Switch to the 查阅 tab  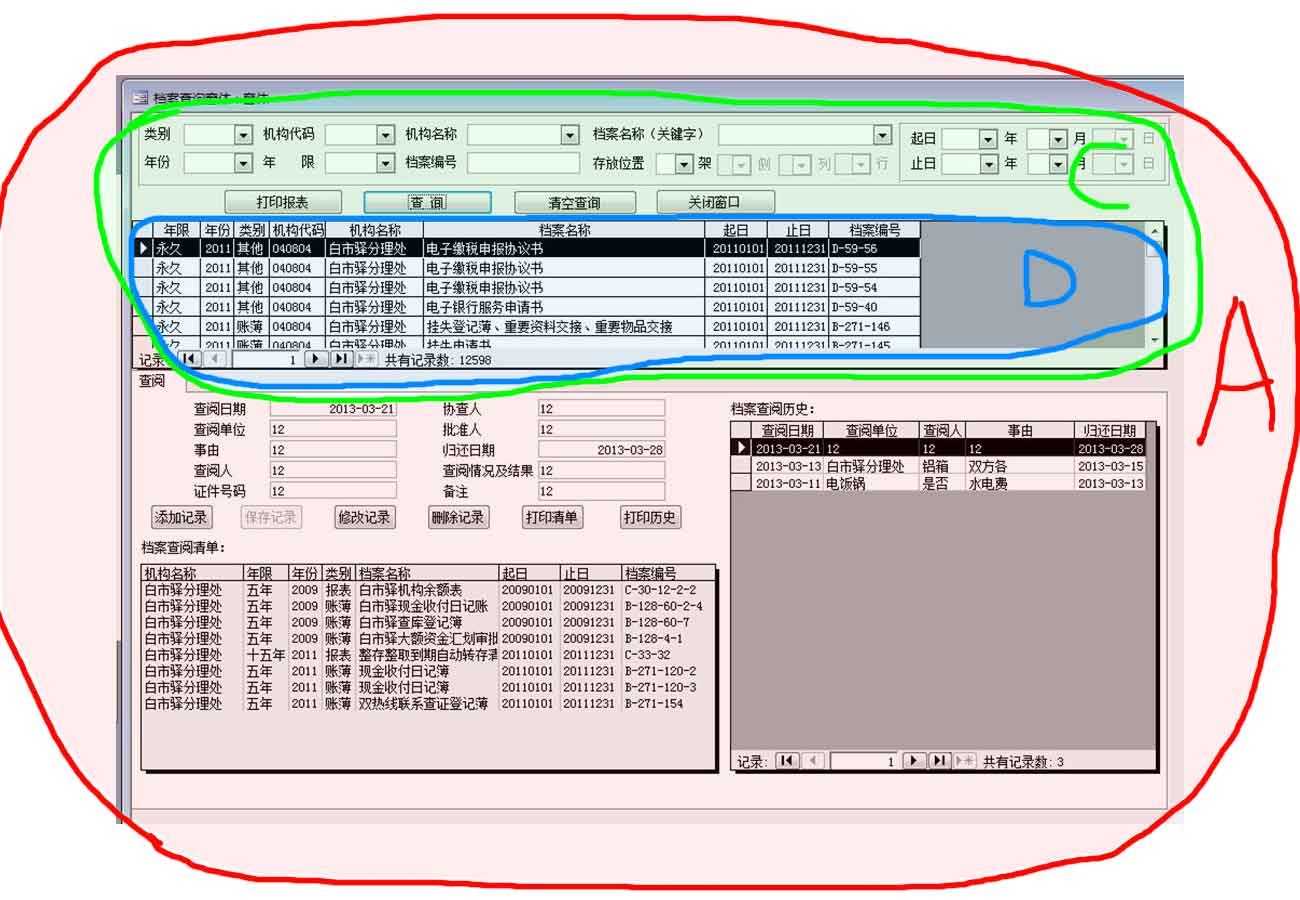152,381
